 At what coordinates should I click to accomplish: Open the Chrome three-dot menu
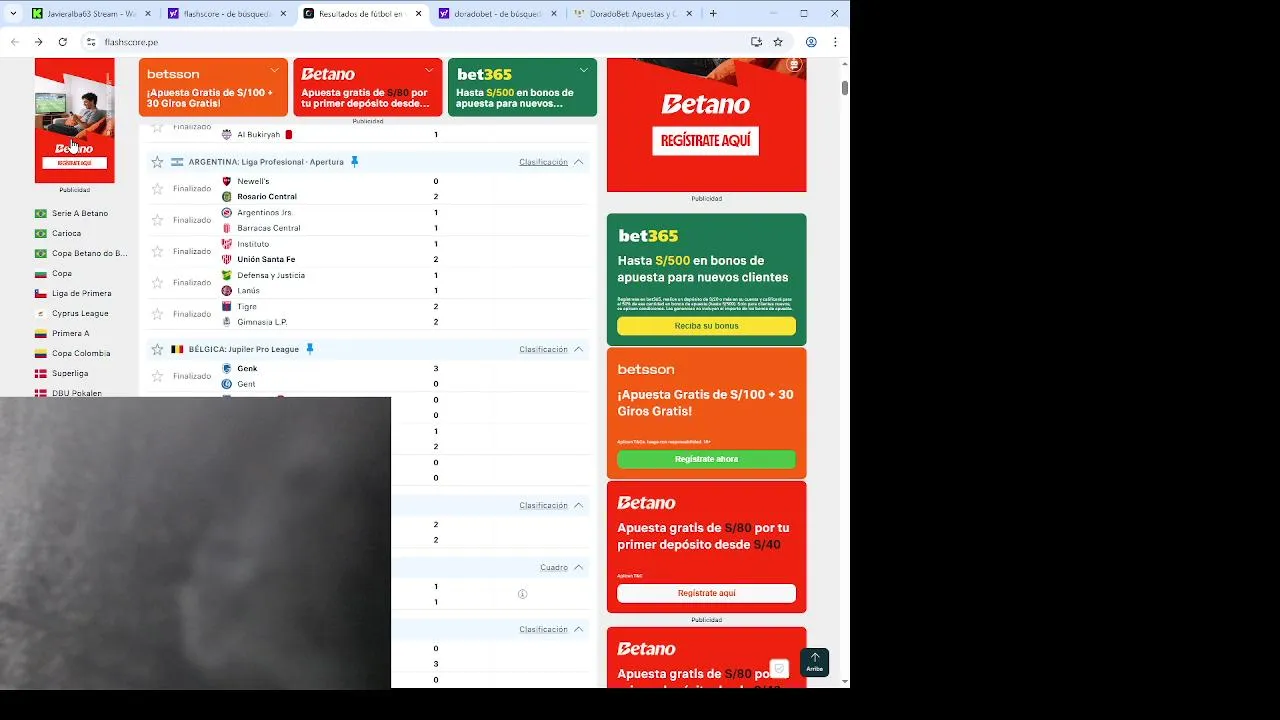pos(835,42)
